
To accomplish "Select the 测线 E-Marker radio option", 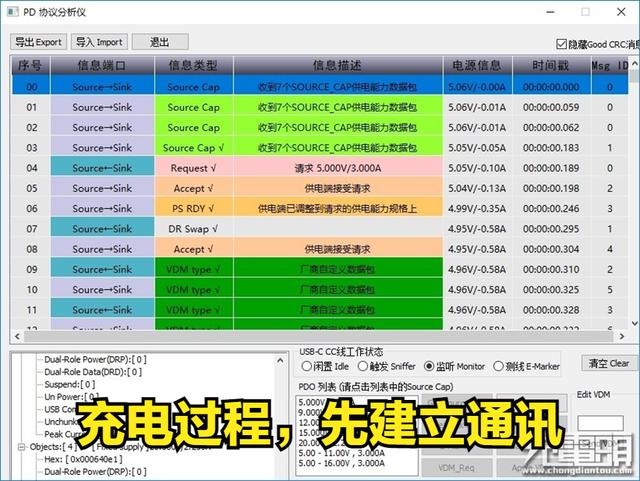I will [x=498, y=366].
